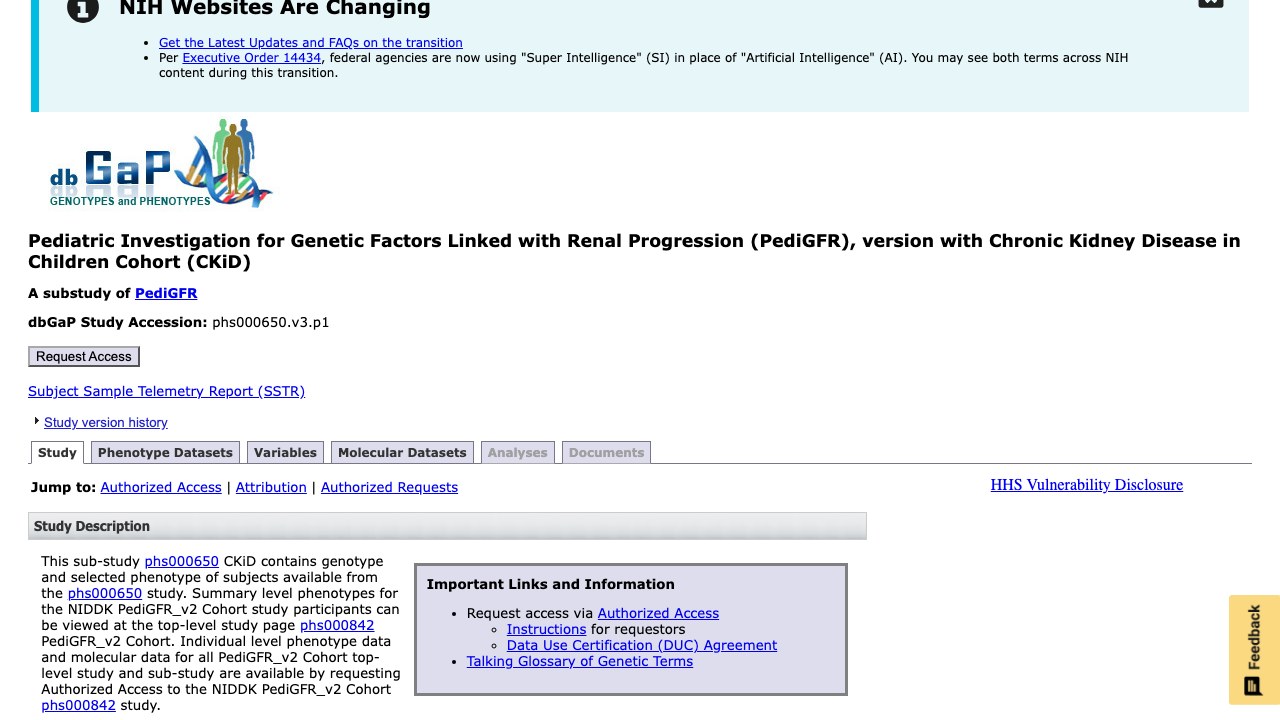
Task: Expand the Study version history triangle
Action: click(x=36, y=421)
